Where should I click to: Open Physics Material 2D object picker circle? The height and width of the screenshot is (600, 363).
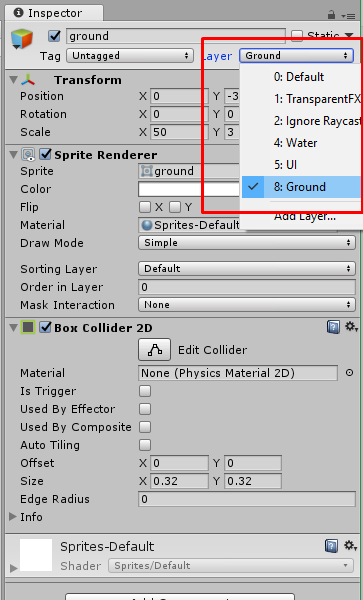[x=349, y=373]
